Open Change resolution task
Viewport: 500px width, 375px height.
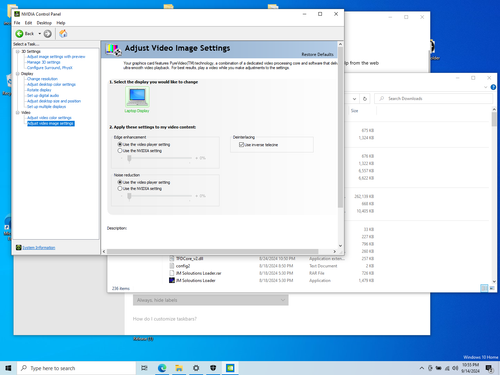point(42,79)
